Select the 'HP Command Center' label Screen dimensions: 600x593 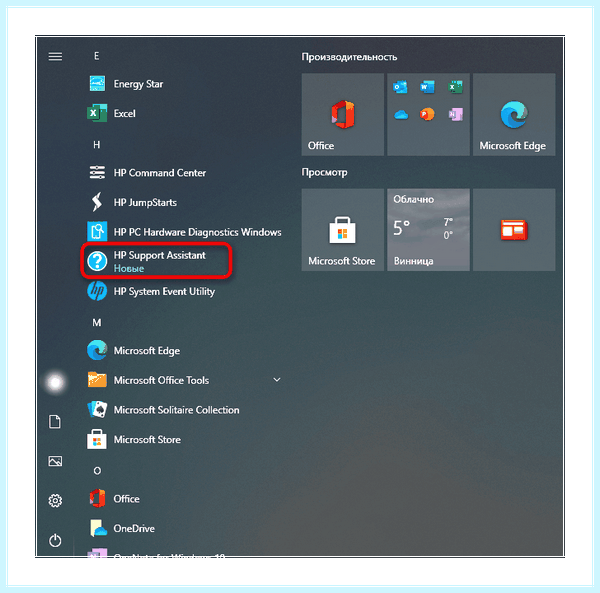(x=160, y=173)
